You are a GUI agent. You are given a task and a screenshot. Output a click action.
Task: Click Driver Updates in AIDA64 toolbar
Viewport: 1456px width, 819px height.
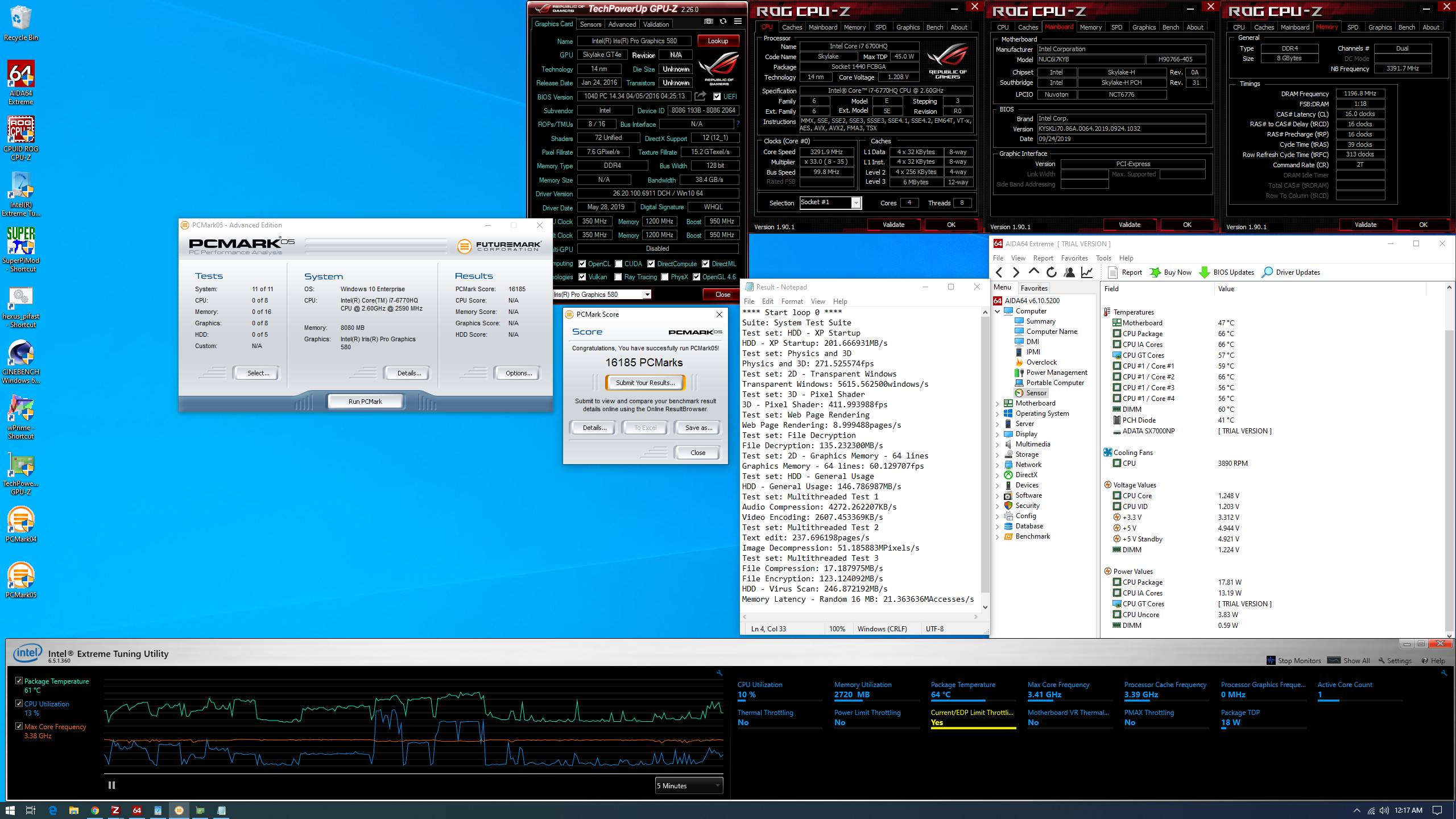point(1290,272)
